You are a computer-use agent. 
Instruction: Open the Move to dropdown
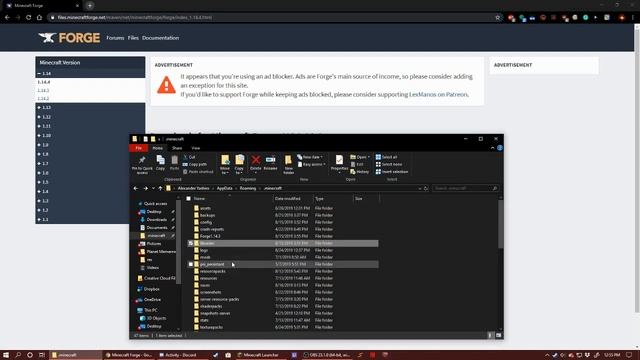coord(225,165)
